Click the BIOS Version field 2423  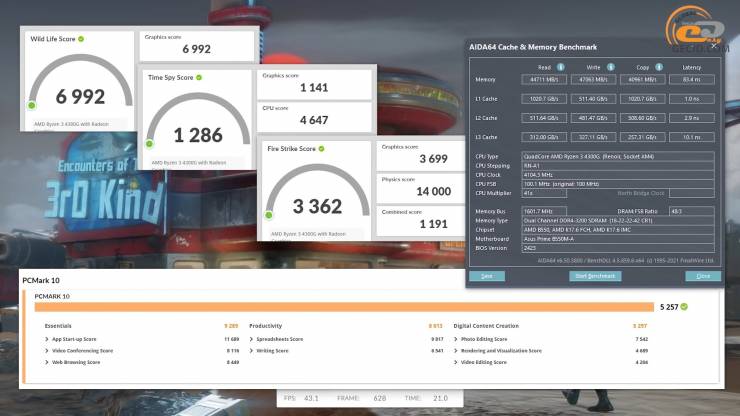[x=618, y=248]
